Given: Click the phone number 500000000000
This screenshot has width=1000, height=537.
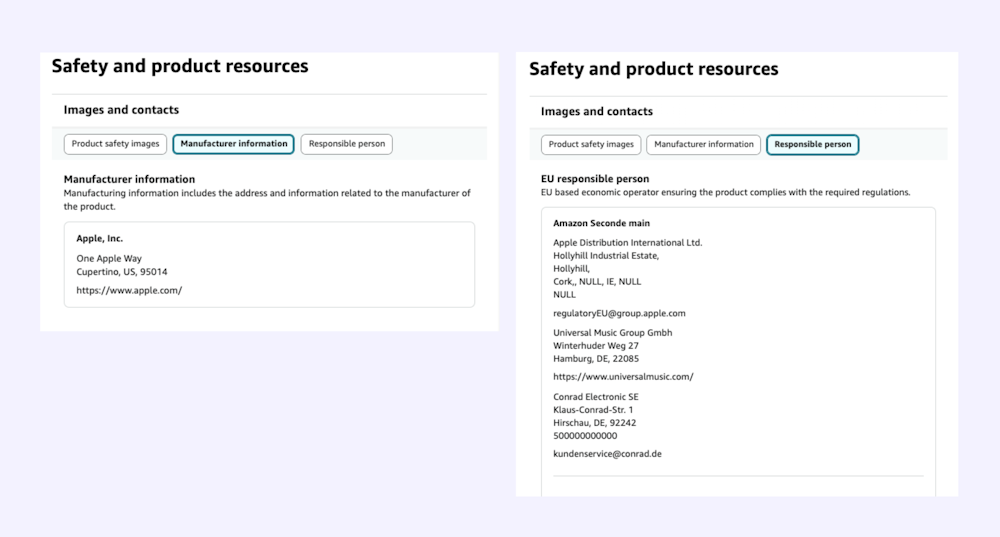Looking at the screenshot, I should (x=585, y=436).
